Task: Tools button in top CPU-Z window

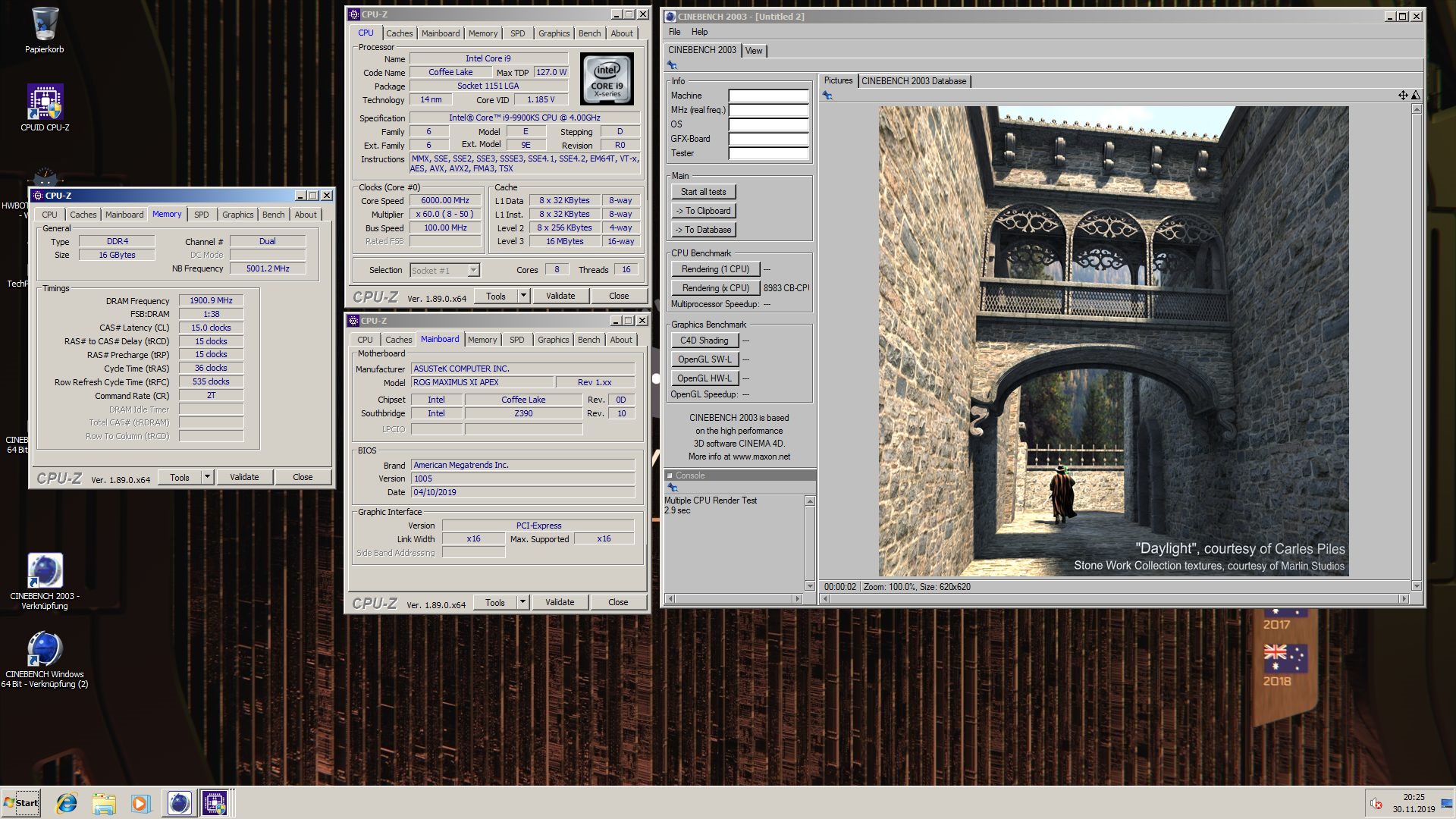Action: [x=496, y=296]
